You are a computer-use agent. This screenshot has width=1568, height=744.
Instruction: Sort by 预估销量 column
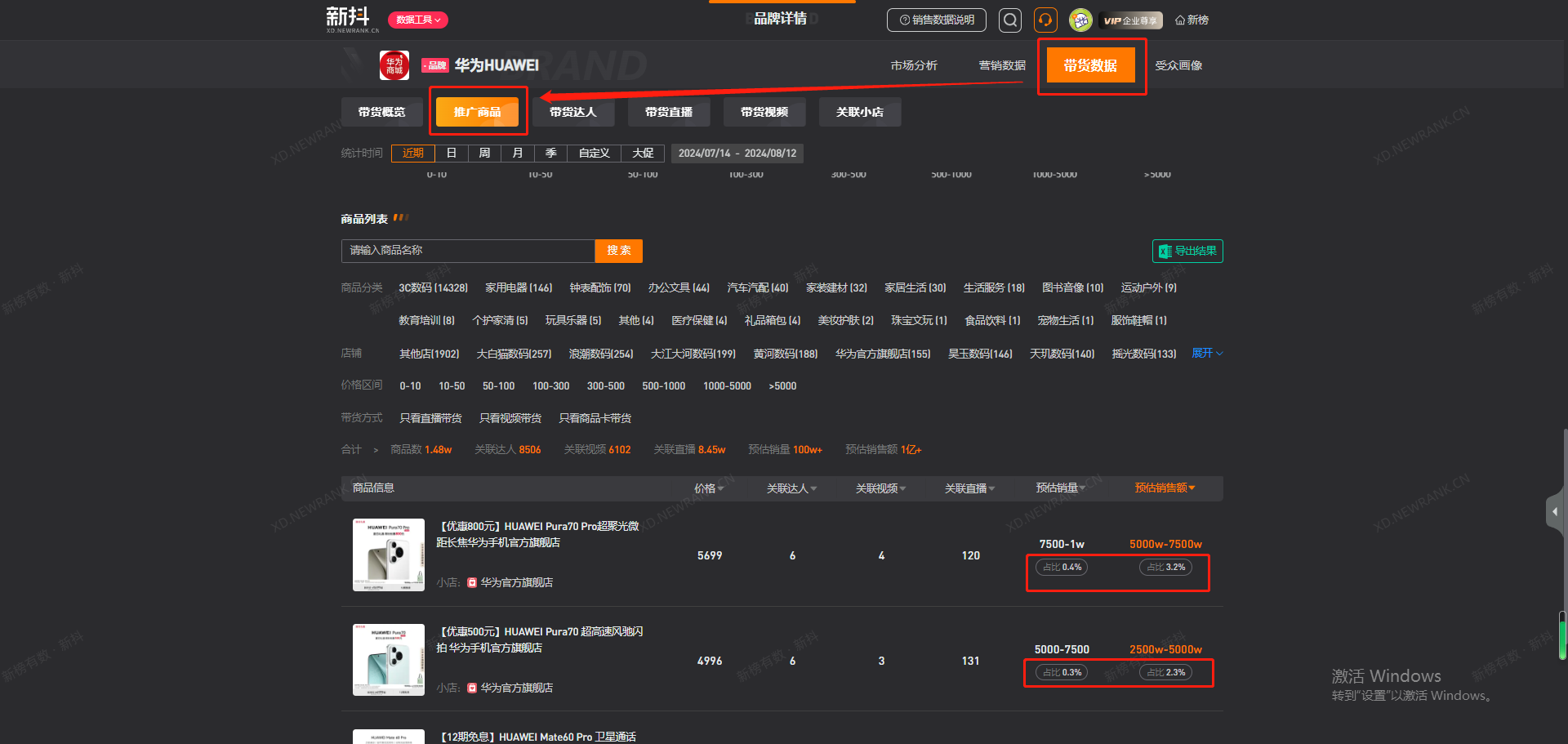1060,488
